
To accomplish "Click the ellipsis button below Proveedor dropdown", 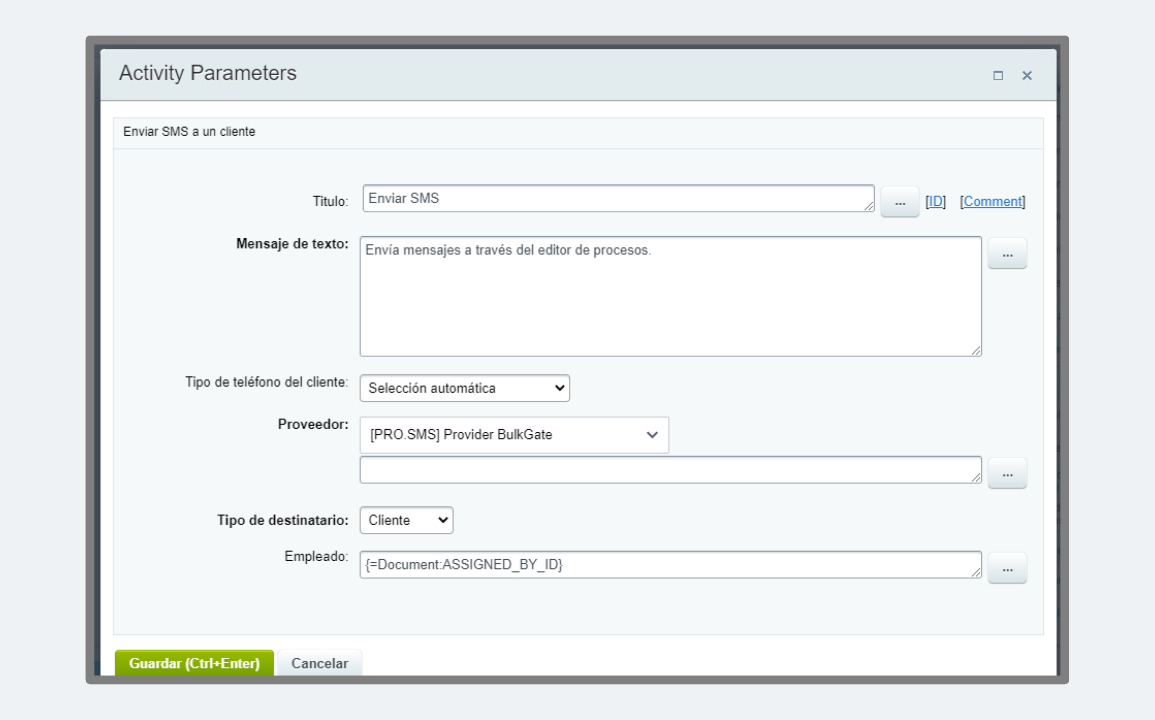I will click(1007, 474).
